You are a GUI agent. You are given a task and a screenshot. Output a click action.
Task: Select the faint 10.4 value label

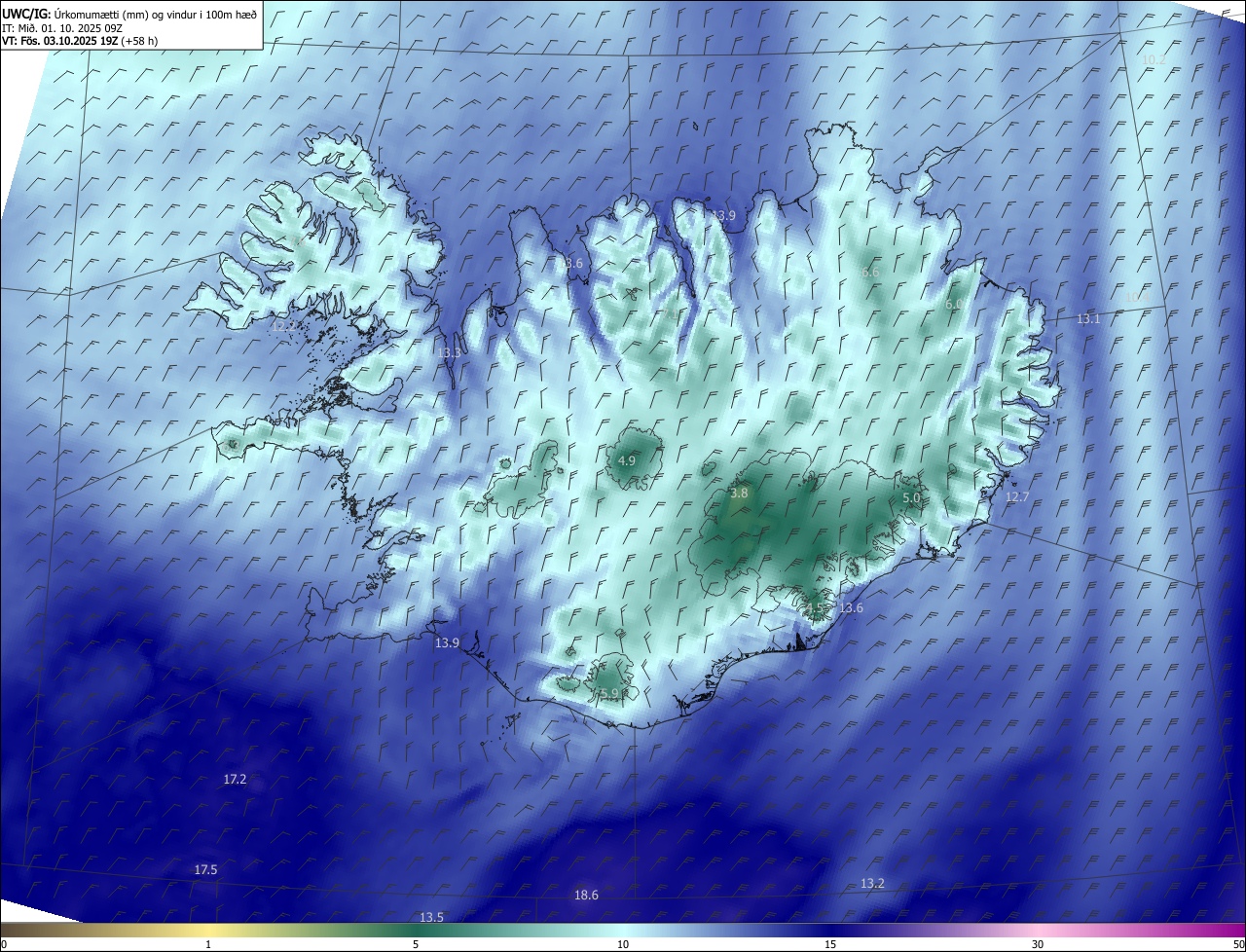1137,297
